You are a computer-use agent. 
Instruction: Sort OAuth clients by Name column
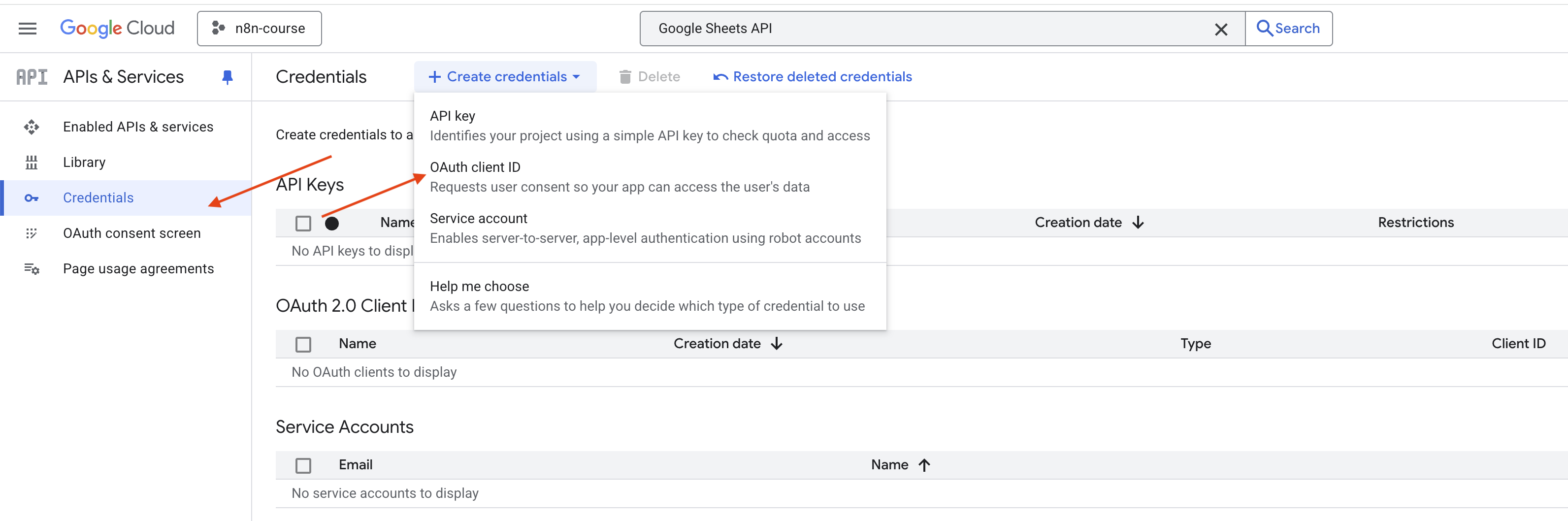point(358,343)
